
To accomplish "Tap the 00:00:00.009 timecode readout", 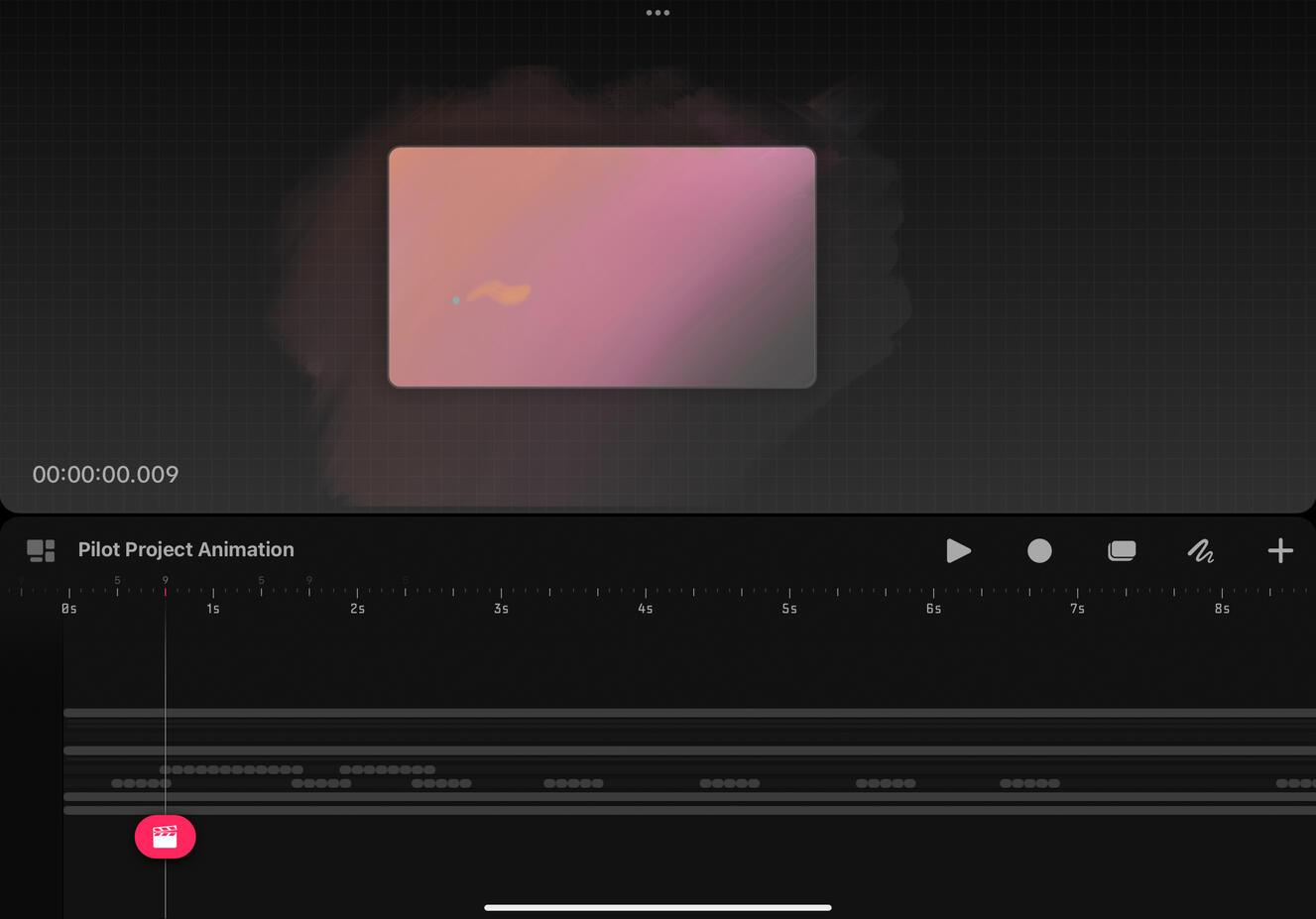I will point(106,475).
